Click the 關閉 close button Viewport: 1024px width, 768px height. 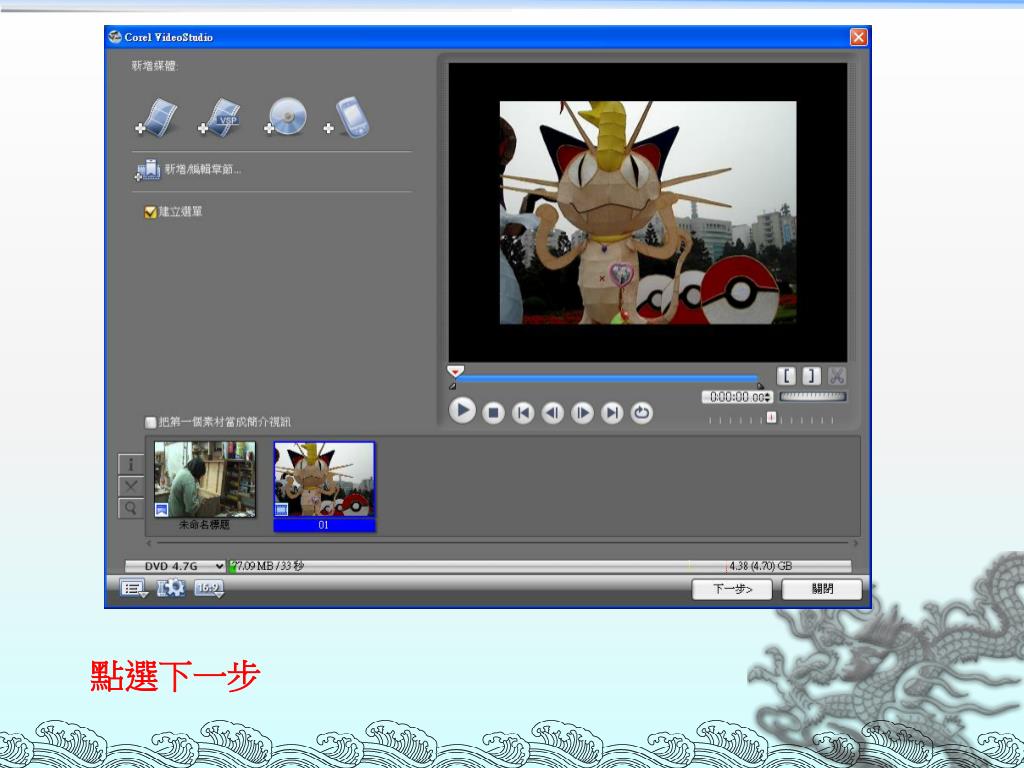tap(822, 589)
